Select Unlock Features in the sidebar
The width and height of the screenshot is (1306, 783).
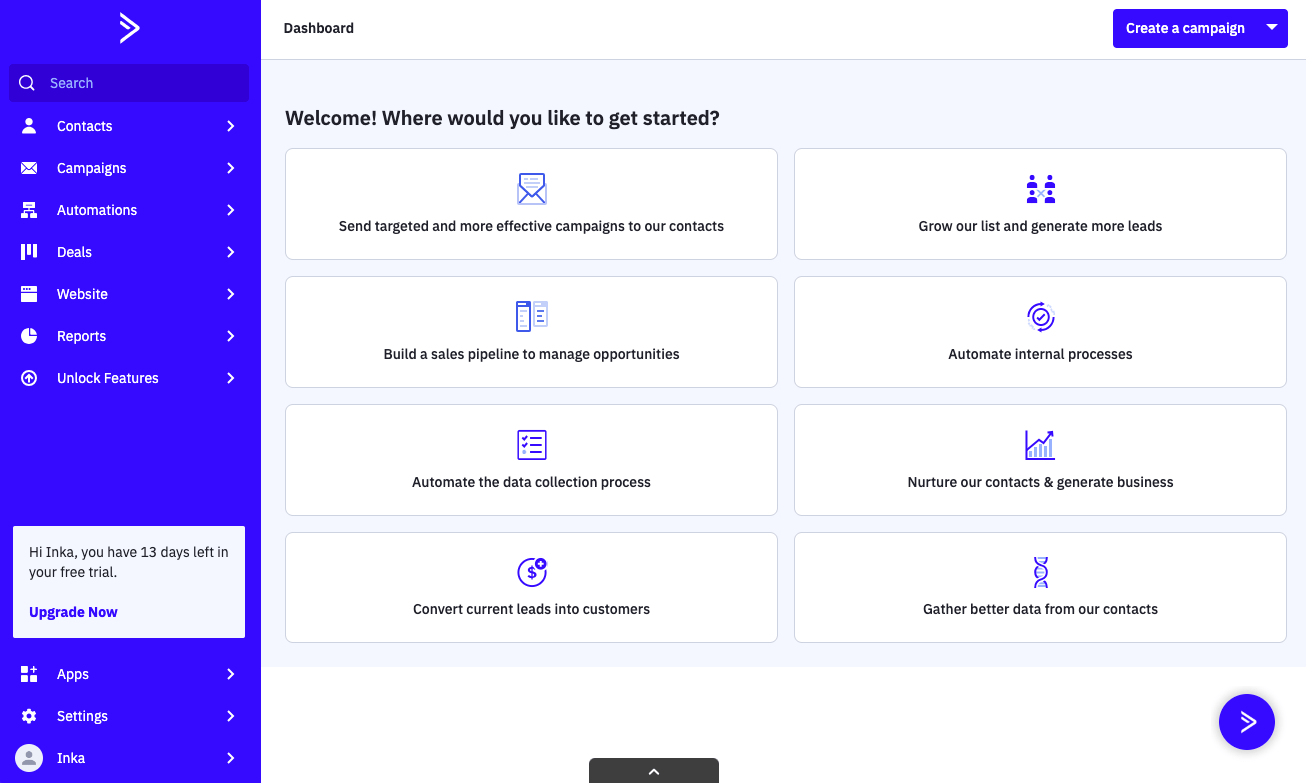tap(130, 378)
